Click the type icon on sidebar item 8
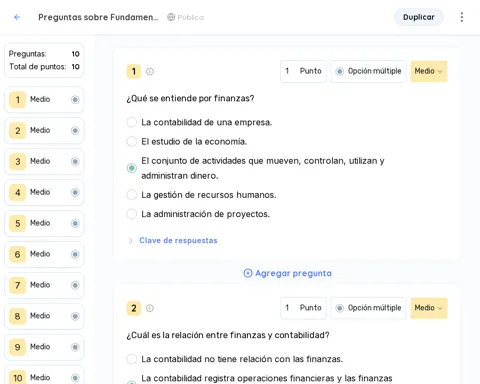This screenshot has height=384, width=480. pos(75,316)
